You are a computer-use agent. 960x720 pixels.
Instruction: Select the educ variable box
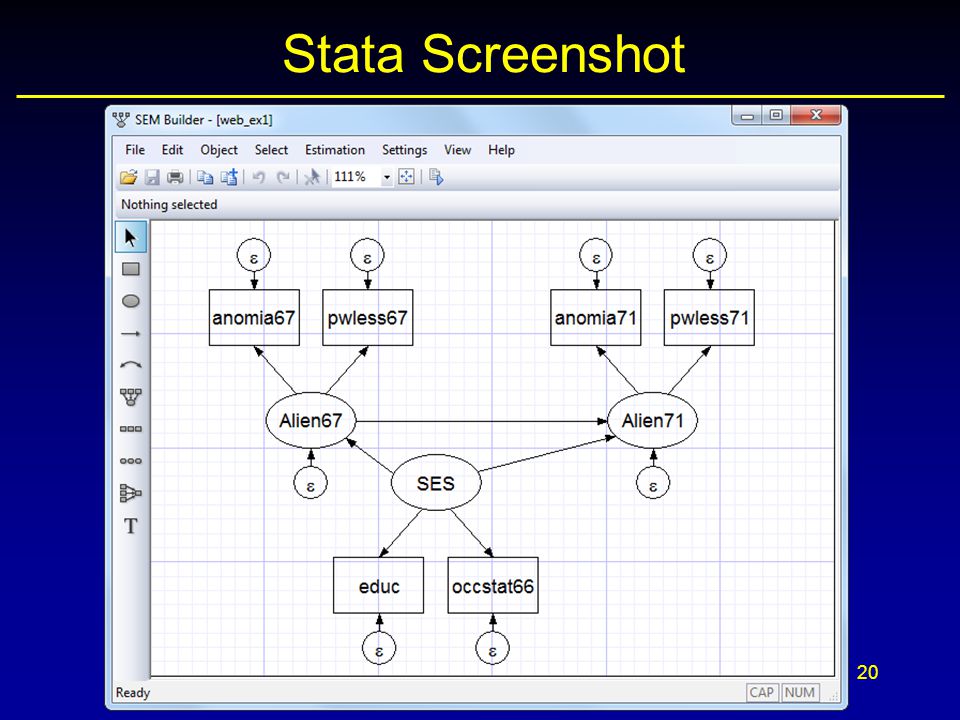(378, 586)
